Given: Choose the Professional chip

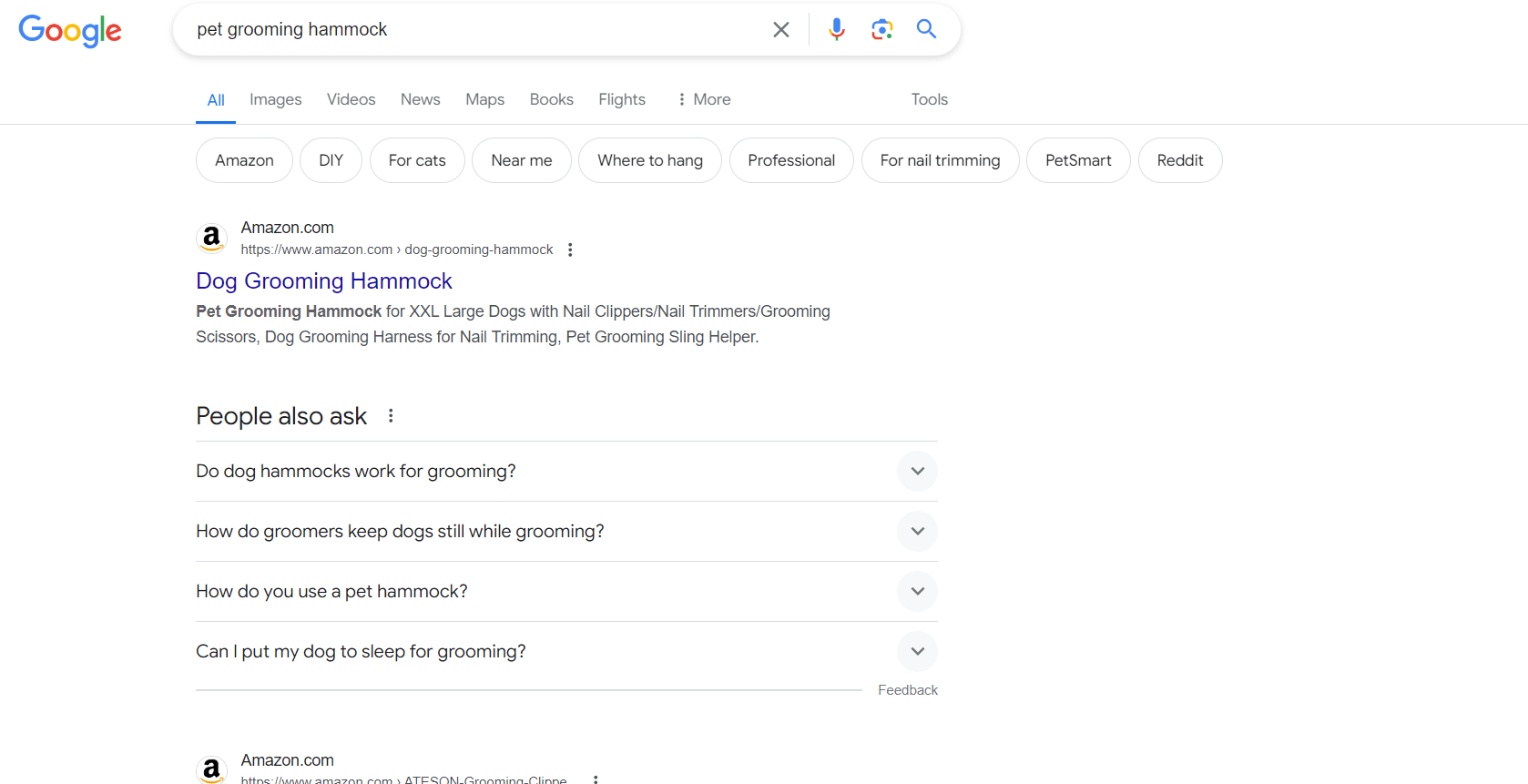Looking at the screenshot, I should 791,160.
